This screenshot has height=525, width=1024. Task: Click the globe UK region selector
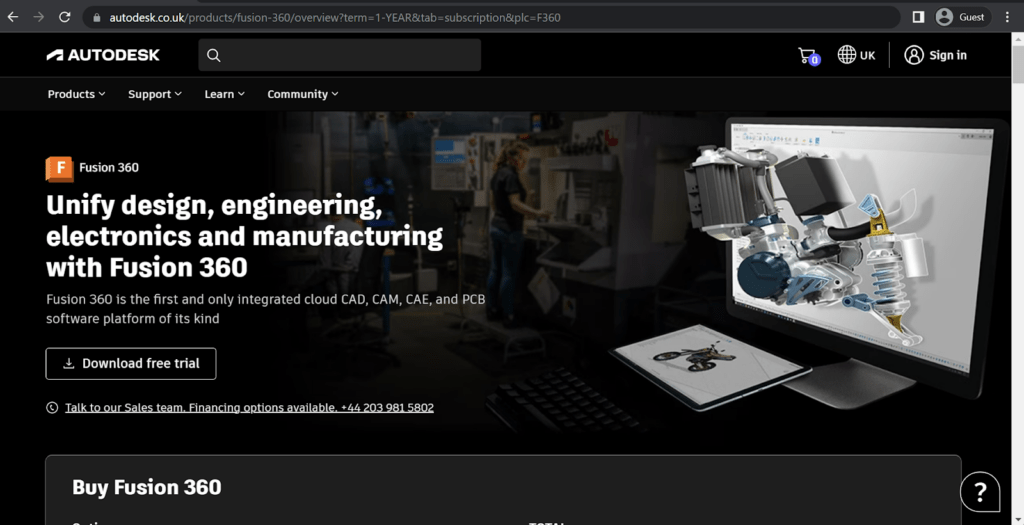coord(856,55)
